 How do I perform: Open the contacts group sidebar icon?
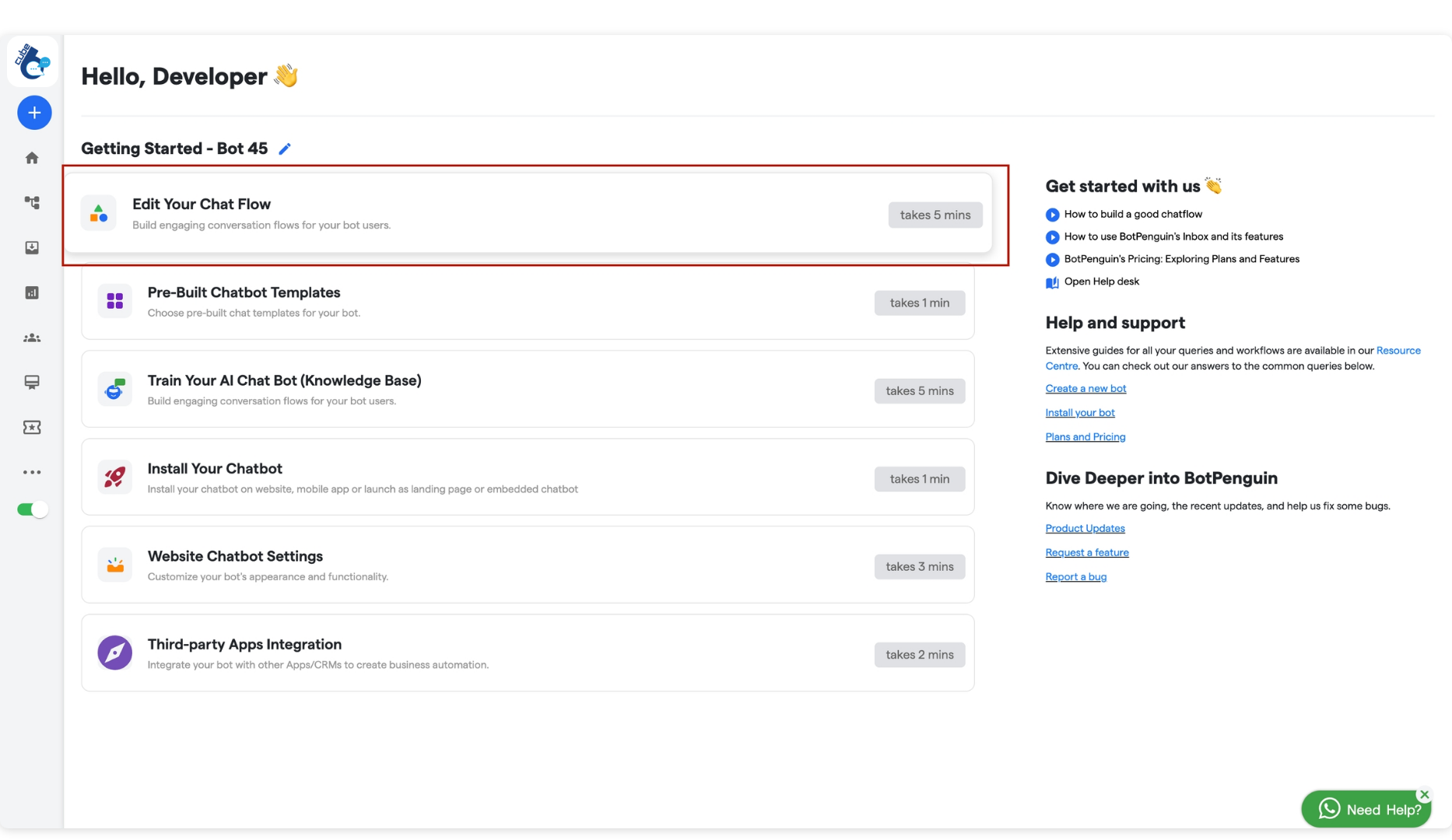pyautogui.click(x=32, y=338)
